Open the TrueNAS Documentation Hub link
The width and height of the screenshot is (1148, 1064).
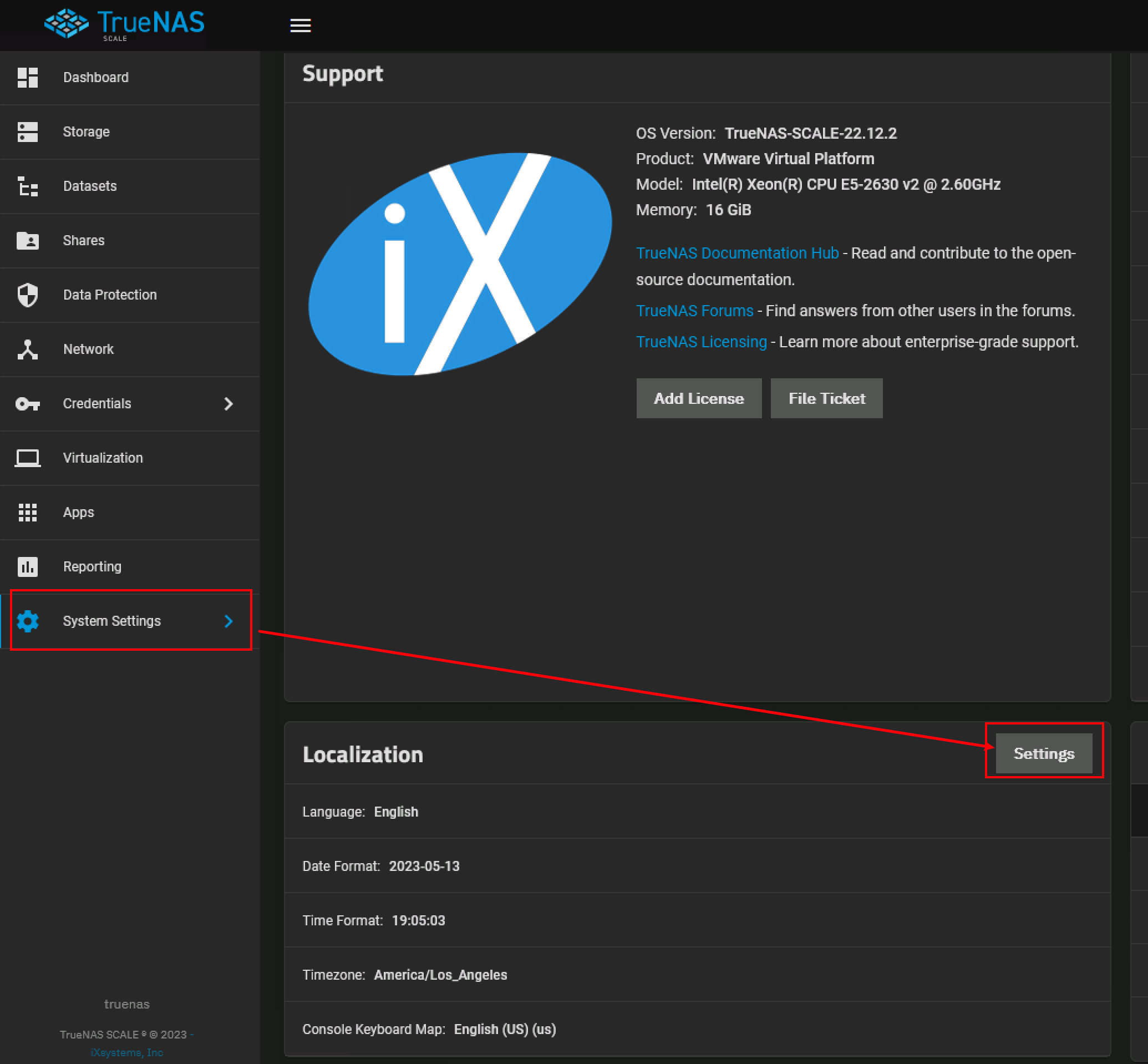click(737, 254)
